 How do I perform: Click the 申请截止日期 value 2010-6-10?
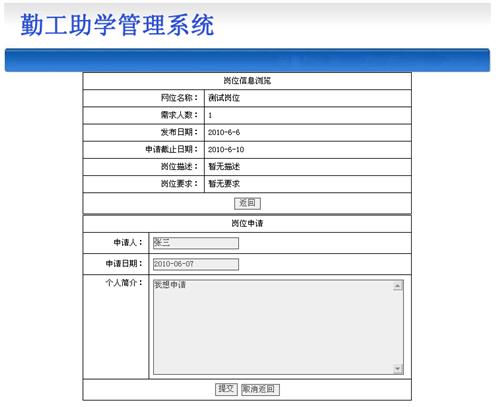pyautogui.click(x=226, y=149)
